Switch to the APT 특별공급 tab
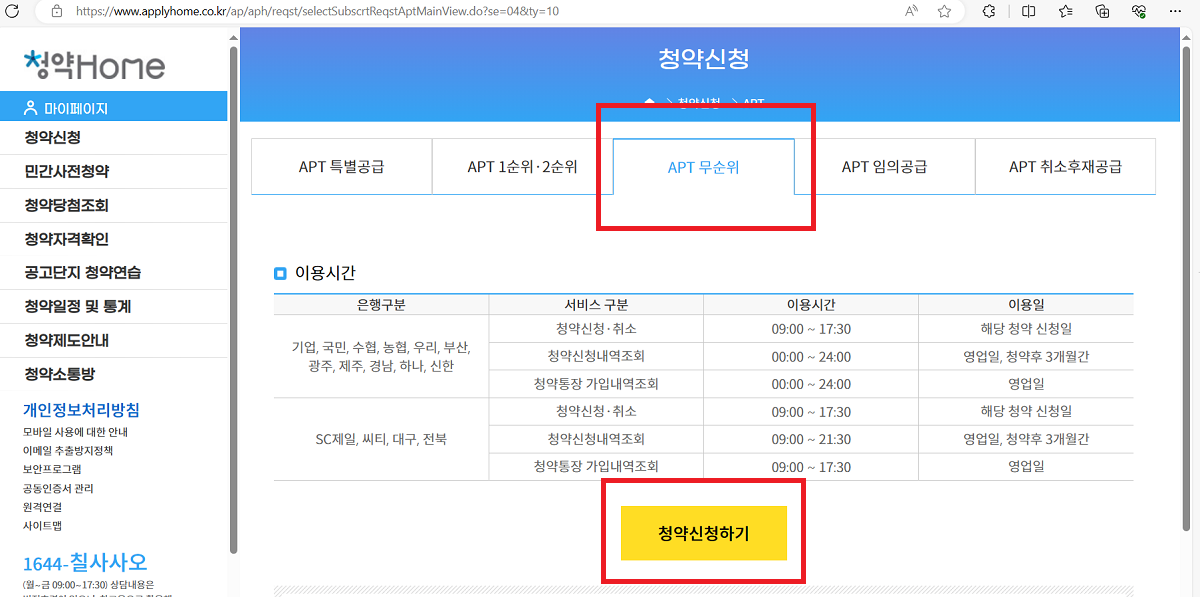Image resolution: width=1200 pixels, height=597 pixels. click(x=341, y=166)
